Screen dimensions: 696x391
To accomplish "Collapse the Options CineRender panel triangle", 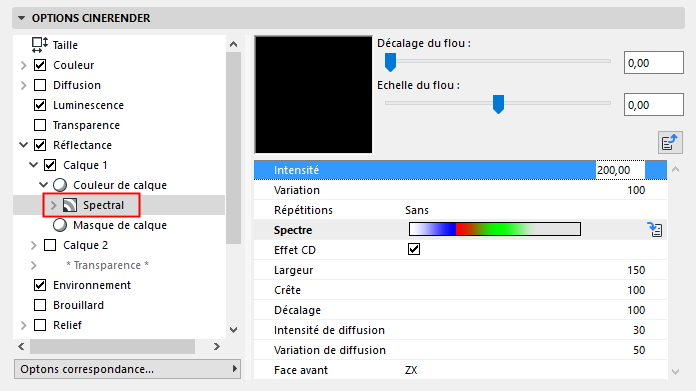I will (x=21, y=18).
